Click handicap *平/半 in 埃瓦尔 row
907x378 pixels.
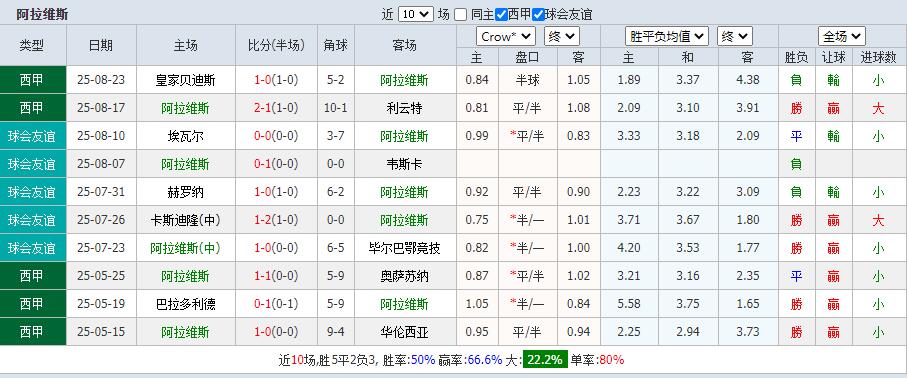click(527, 136)
